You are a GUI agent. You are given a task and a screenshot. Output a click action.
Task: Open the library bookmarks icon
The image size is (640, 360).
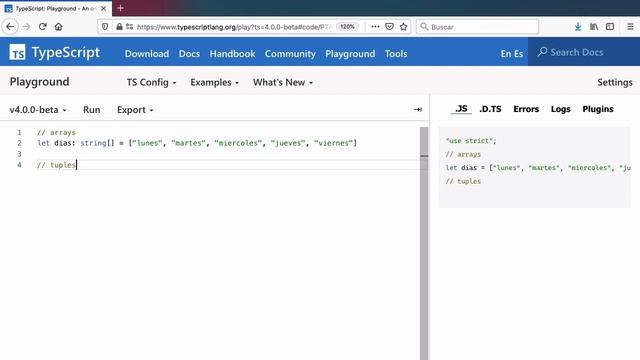594,27
